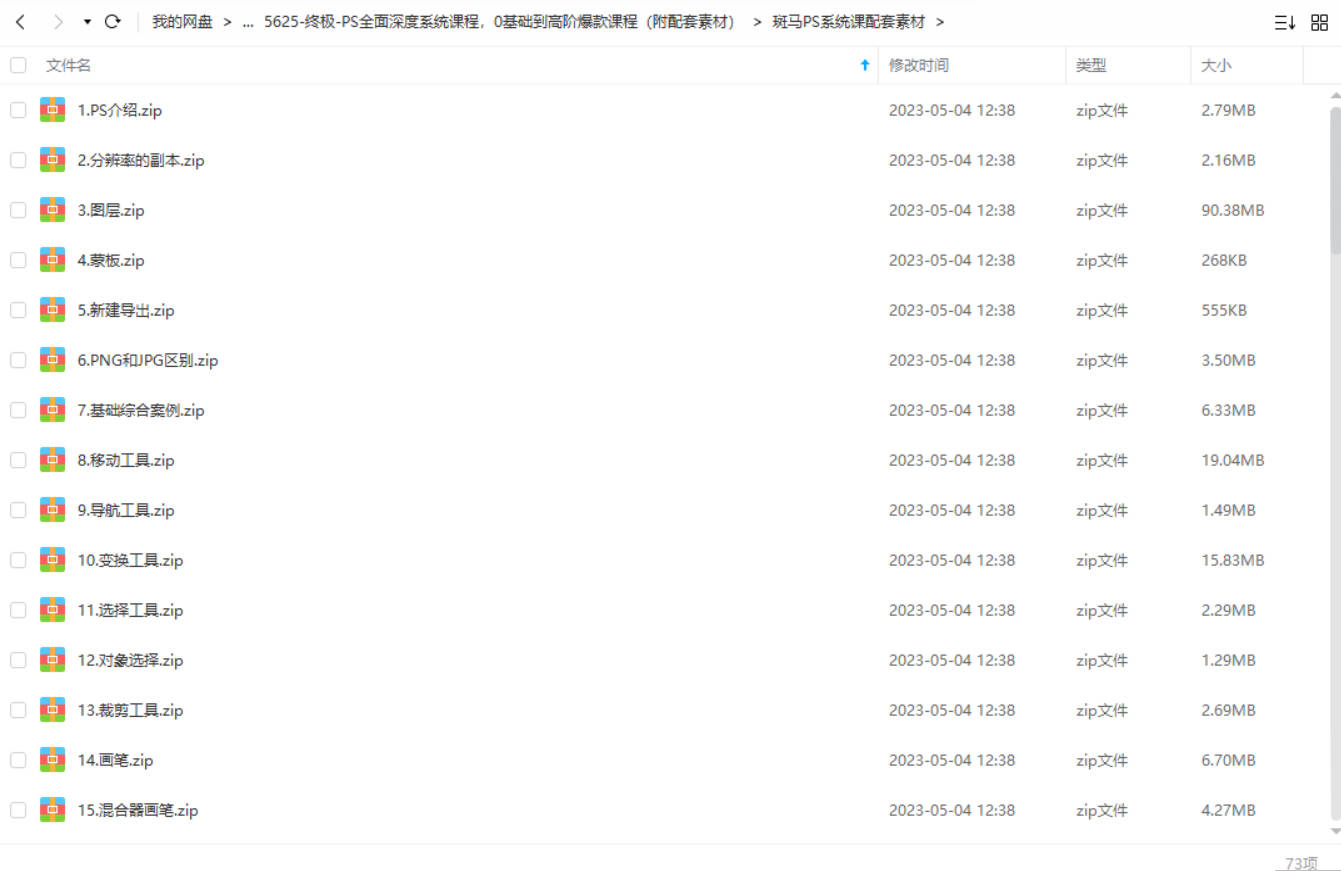Image resolution: width=1341 pixels, height=871 pixels.
Task: Check the box for 2.分辨率的副本.zip
Action: coord(18,160)
